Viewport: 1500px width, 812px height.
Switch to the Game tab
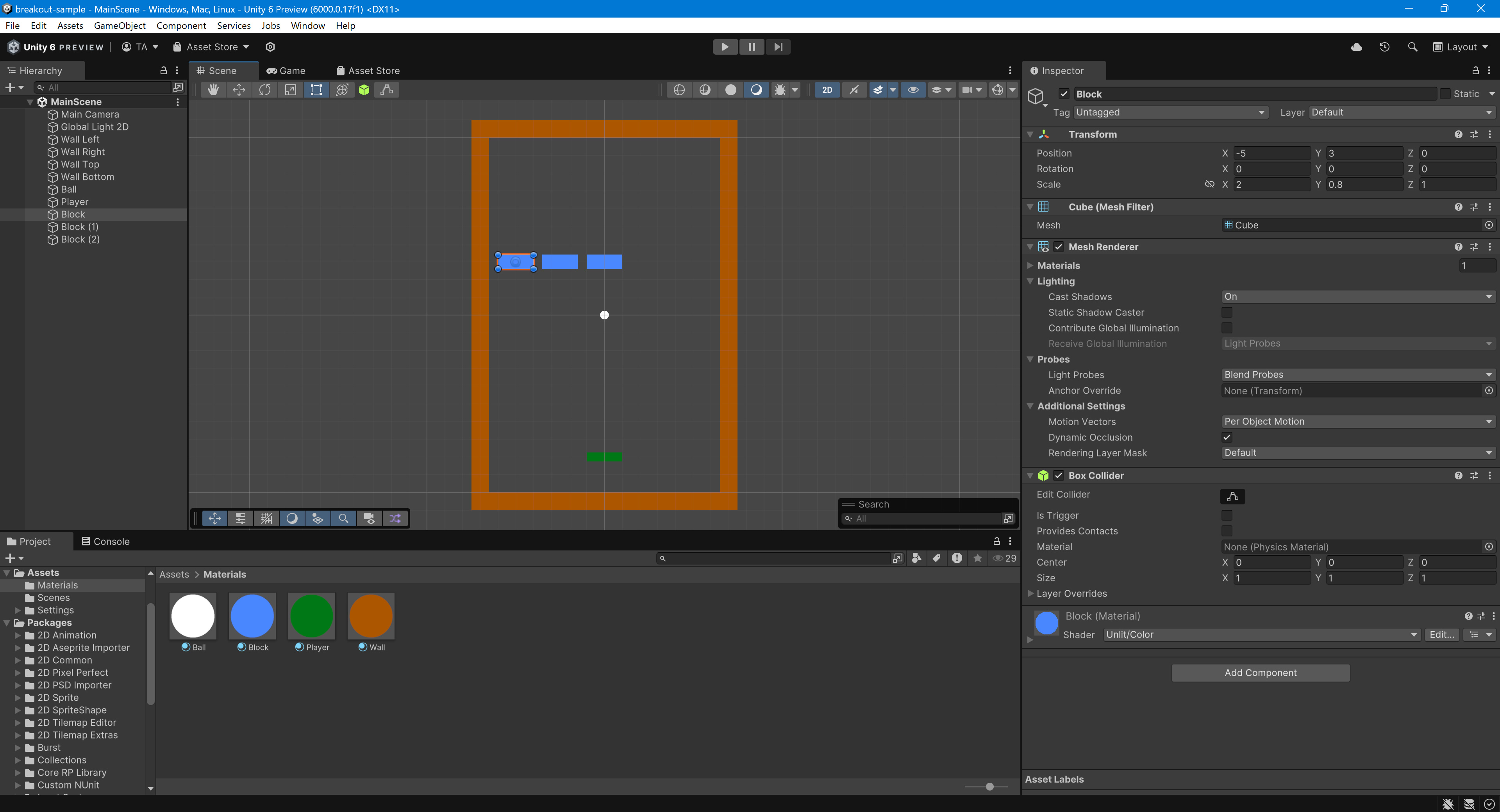tap(286, 70)
